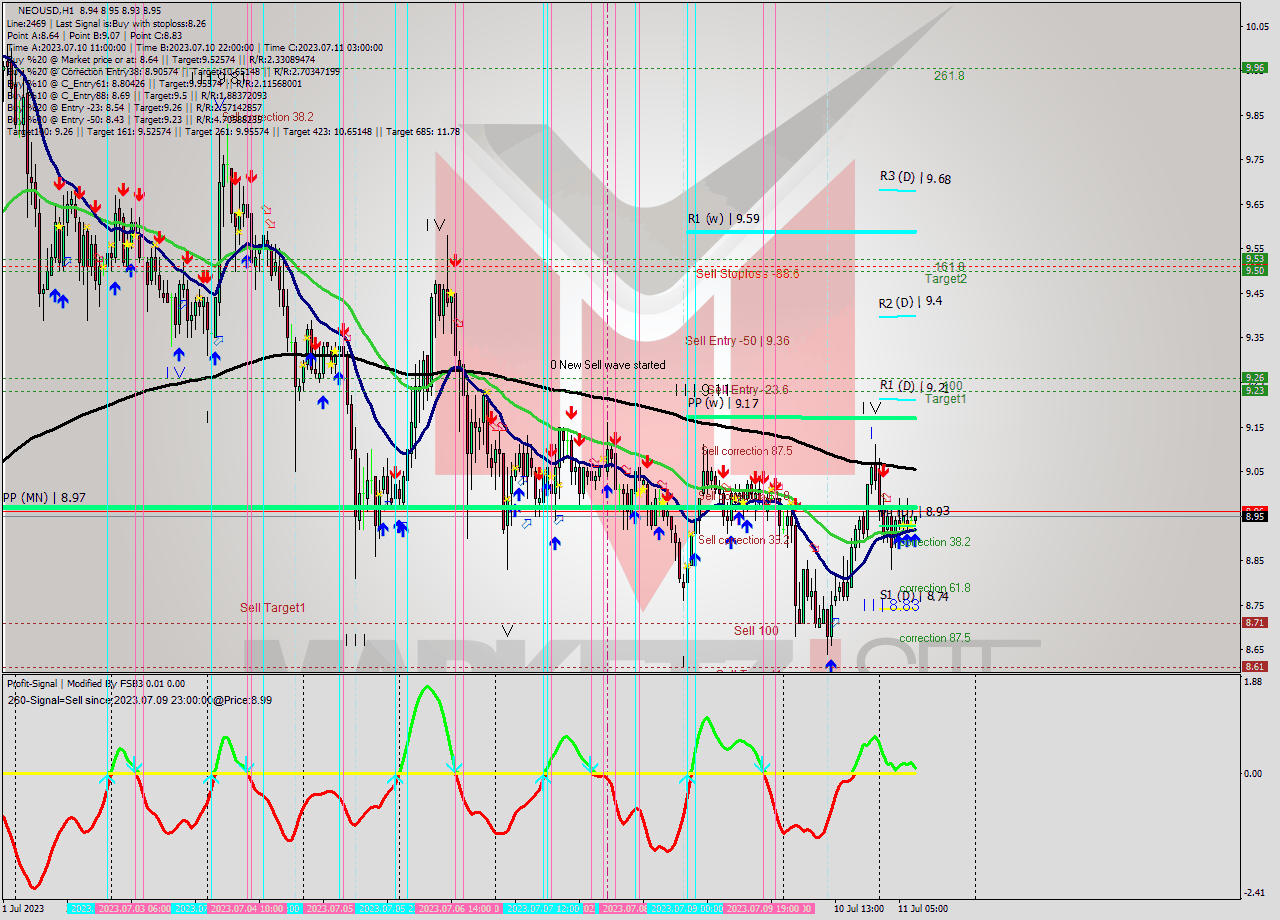Viewport: 1280px width, 920px height.
Task: Click the '2023.07.06 14:00' time marker
Action: [x=457, y=909]
